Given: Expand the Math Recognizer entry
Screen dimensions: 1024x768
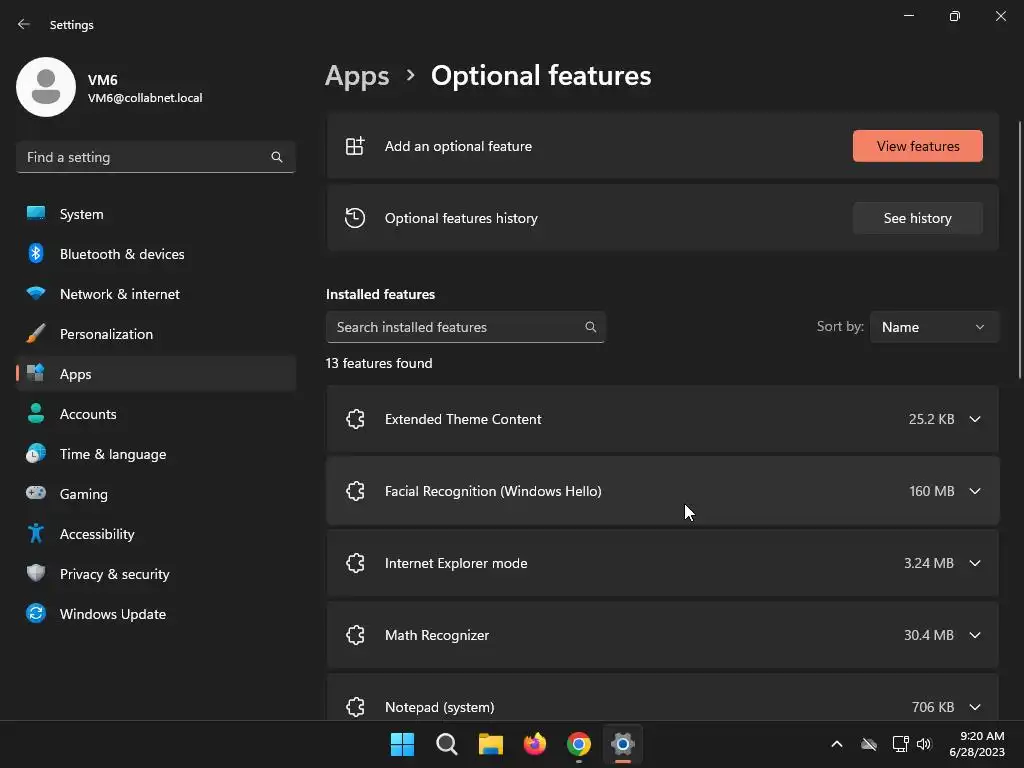Looking at the screenshot, I should 975,635.
